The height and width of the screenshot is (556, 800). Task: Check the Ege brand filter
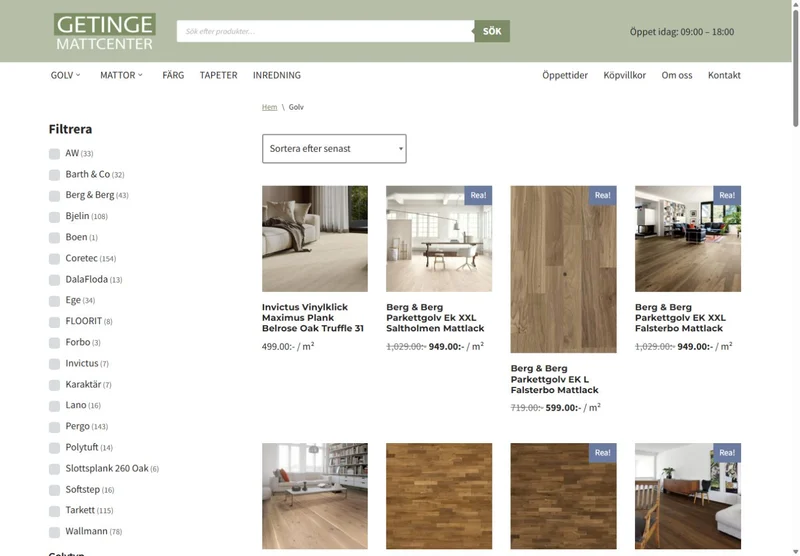(x=55, y=301)
